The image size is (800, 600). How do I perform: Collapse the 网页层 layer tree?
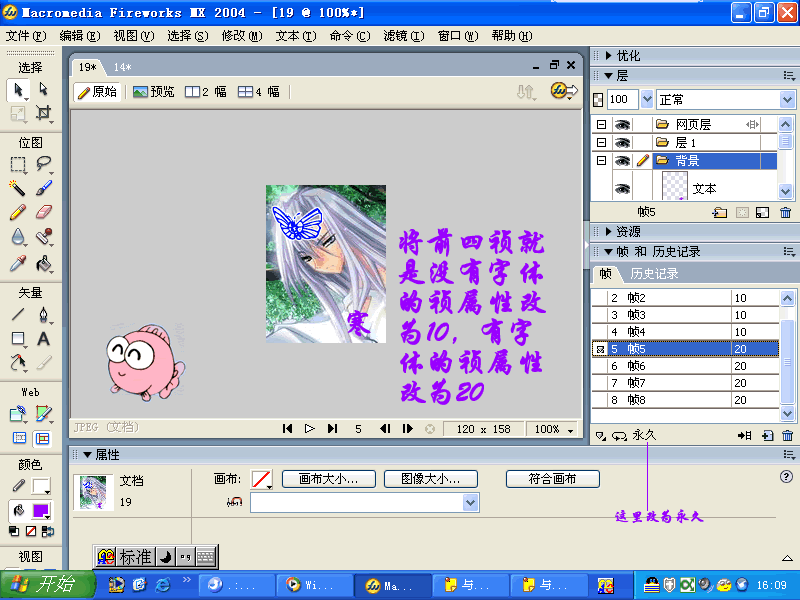pos(602,124)
